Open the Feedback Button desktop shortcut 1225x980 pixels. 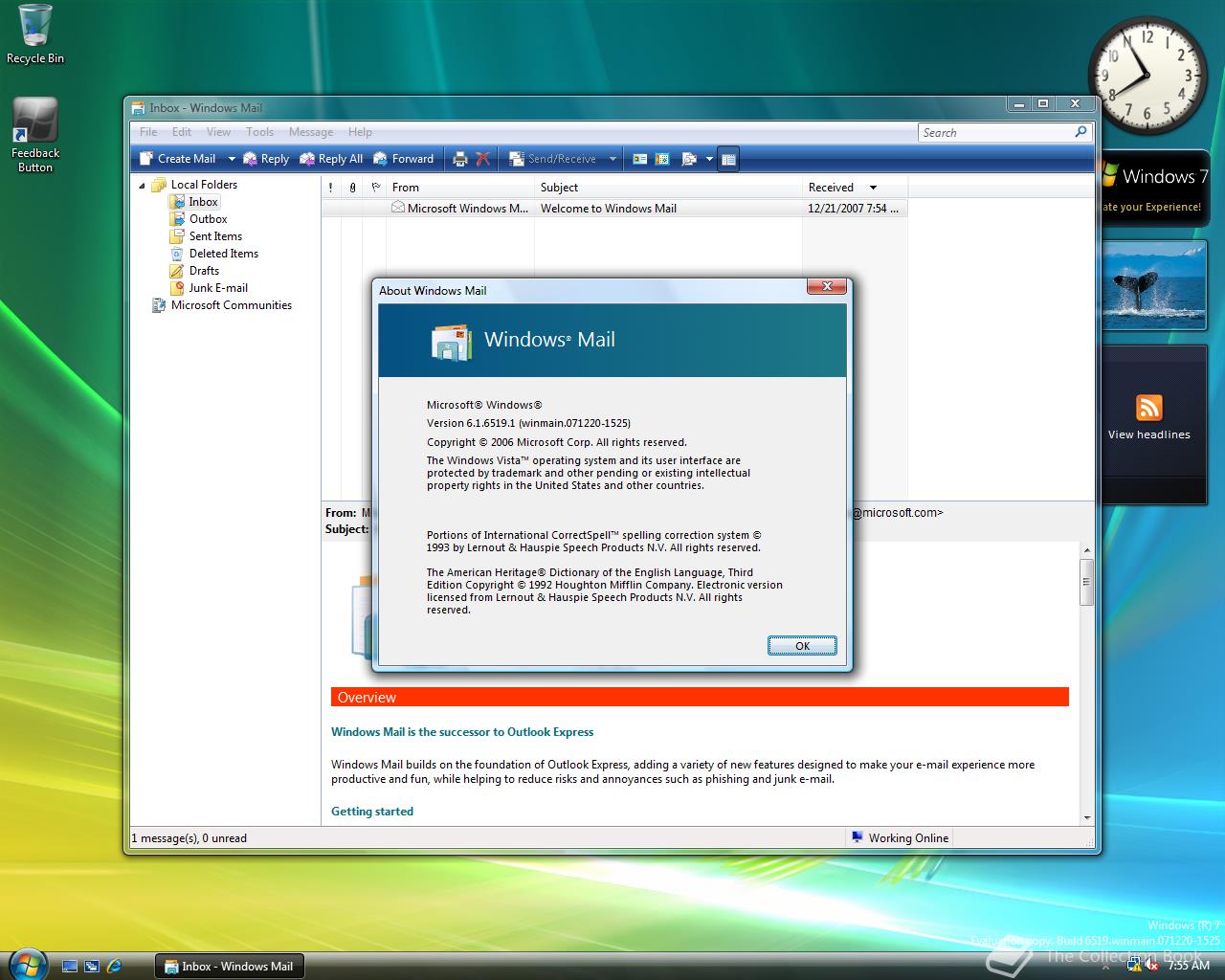pos(35,135)
